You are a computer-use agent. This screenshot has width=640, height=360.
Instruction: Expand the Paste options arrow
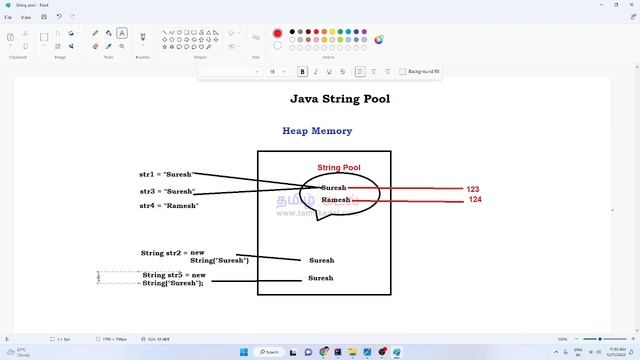click(11, 46)
